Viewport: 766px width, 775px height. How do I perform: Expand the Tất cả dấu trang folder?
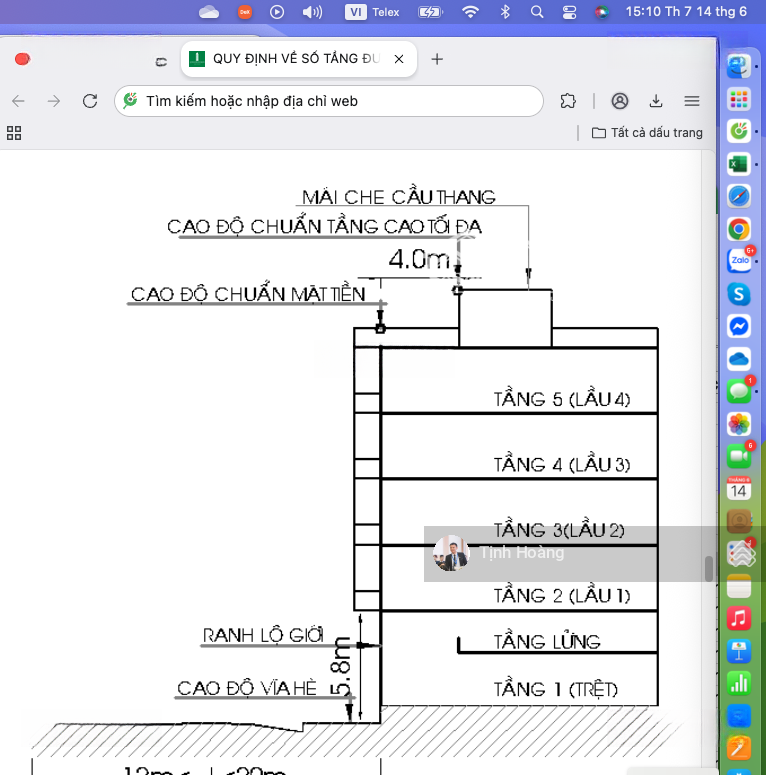647,133
